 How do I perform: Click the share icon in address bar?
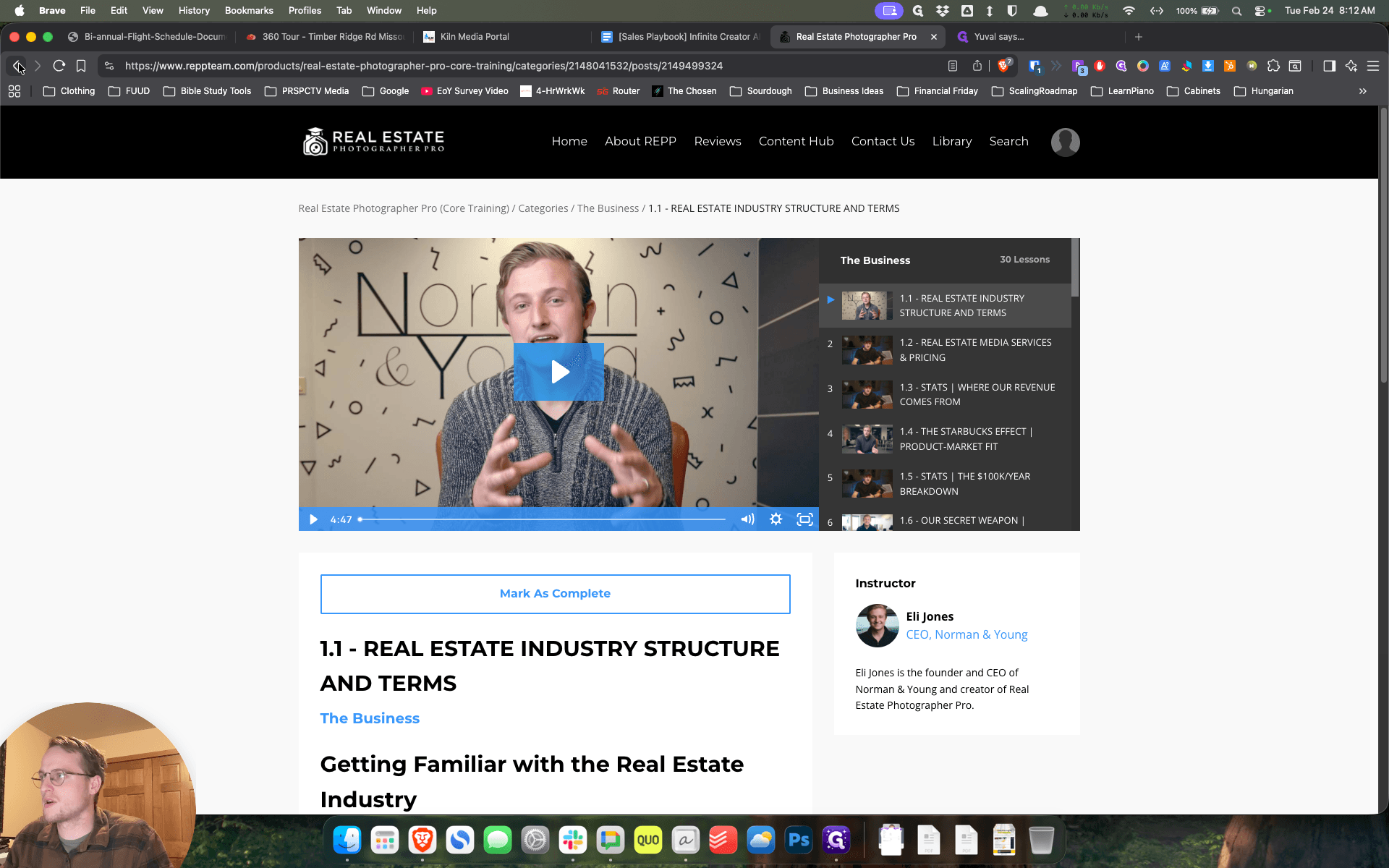tap(977, 66)
